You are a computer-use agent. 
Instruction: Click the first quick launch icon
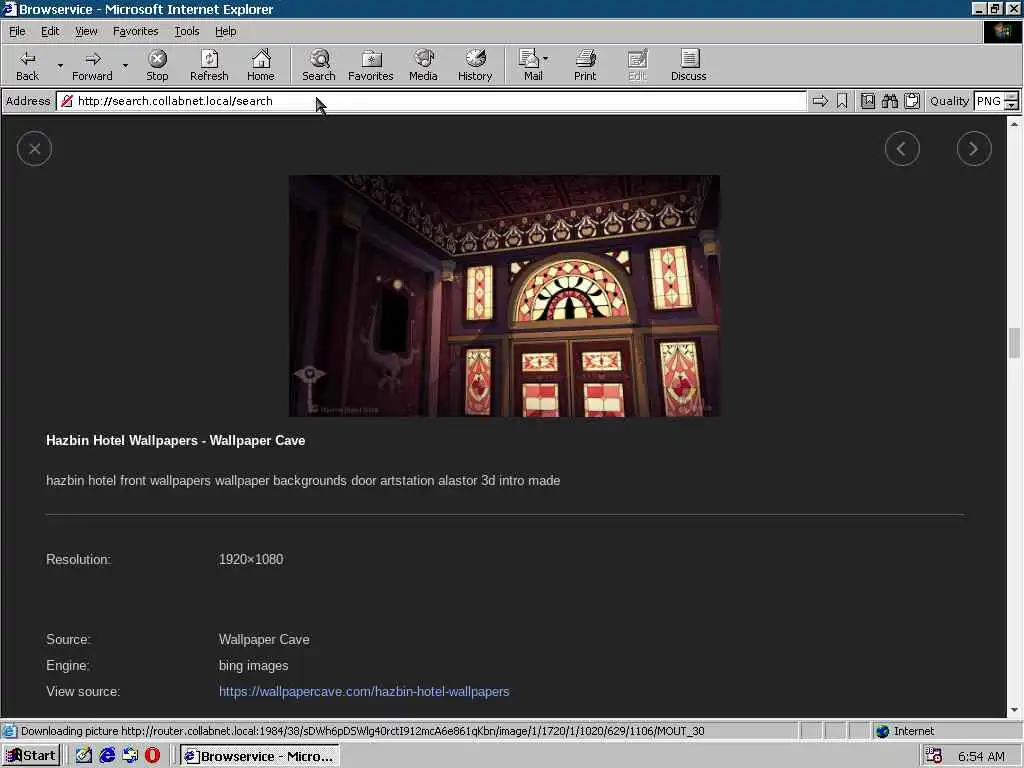84,756
